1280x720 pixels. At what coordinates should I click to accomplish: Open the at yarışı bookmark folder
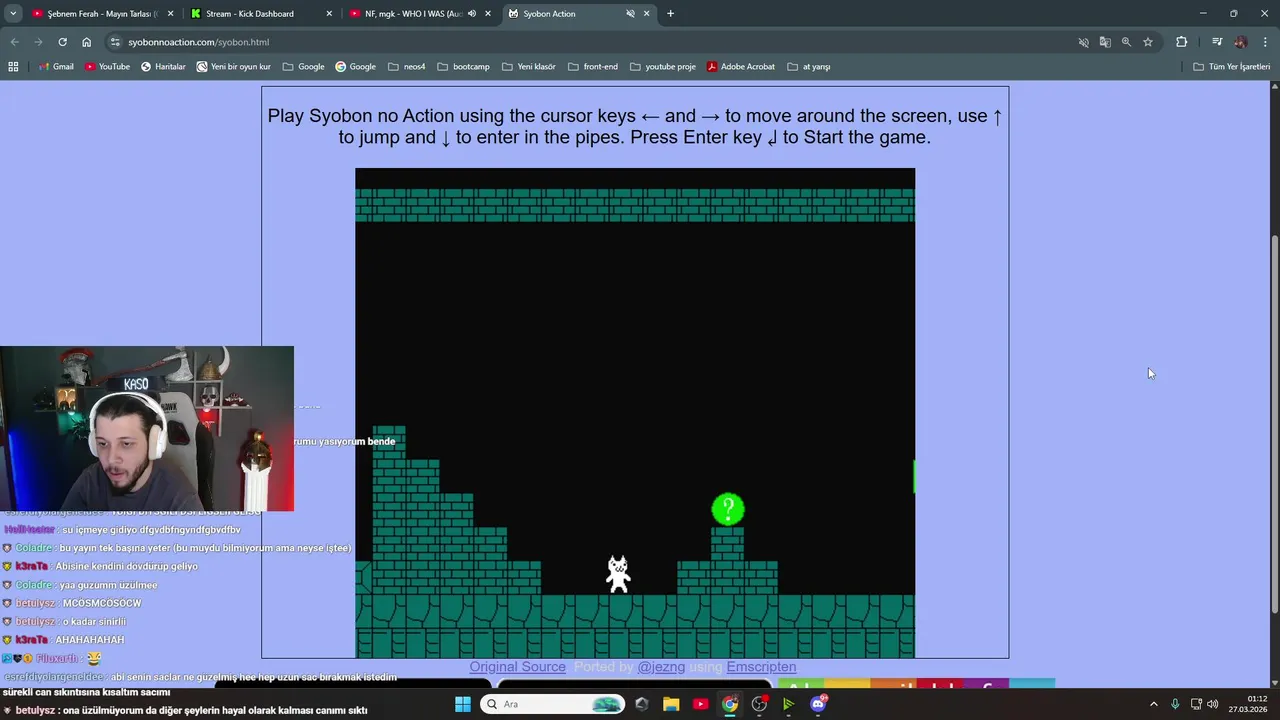(809, 67)
